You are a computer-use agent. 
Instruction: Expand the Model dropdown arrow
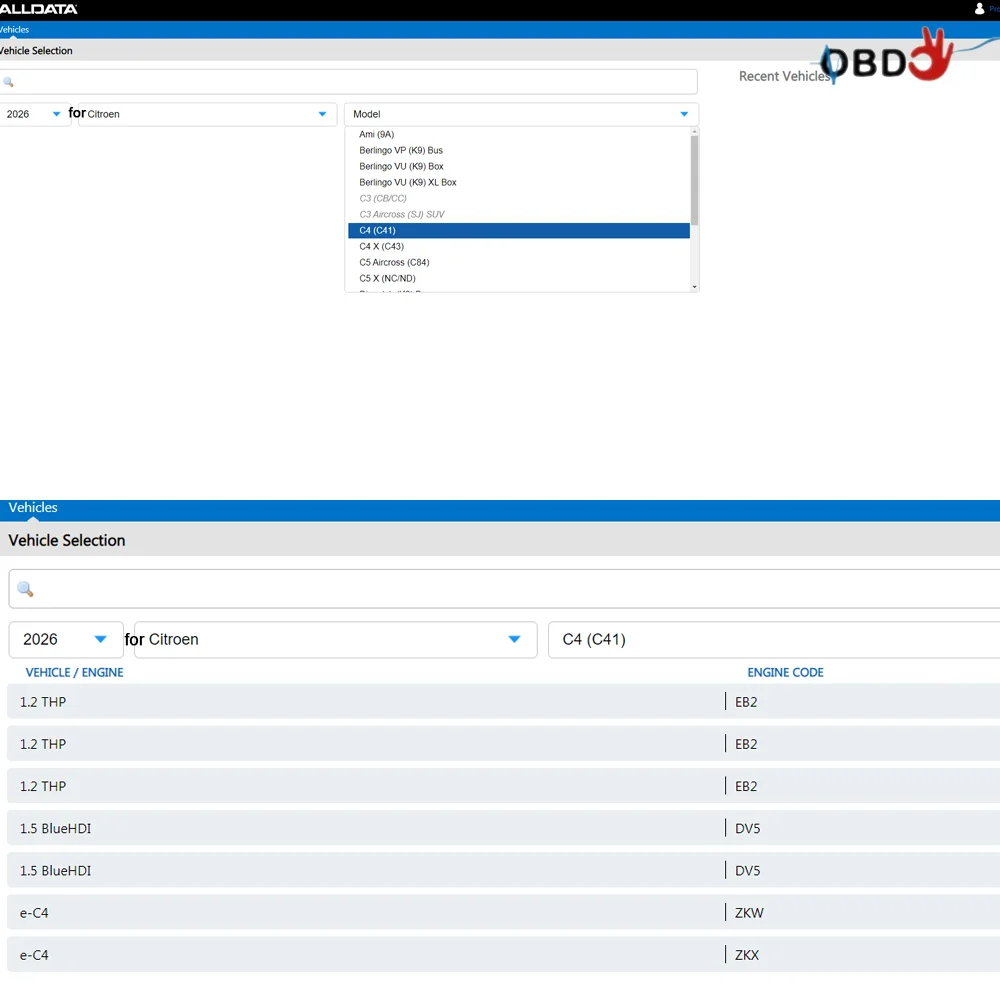tap(684, 114)
